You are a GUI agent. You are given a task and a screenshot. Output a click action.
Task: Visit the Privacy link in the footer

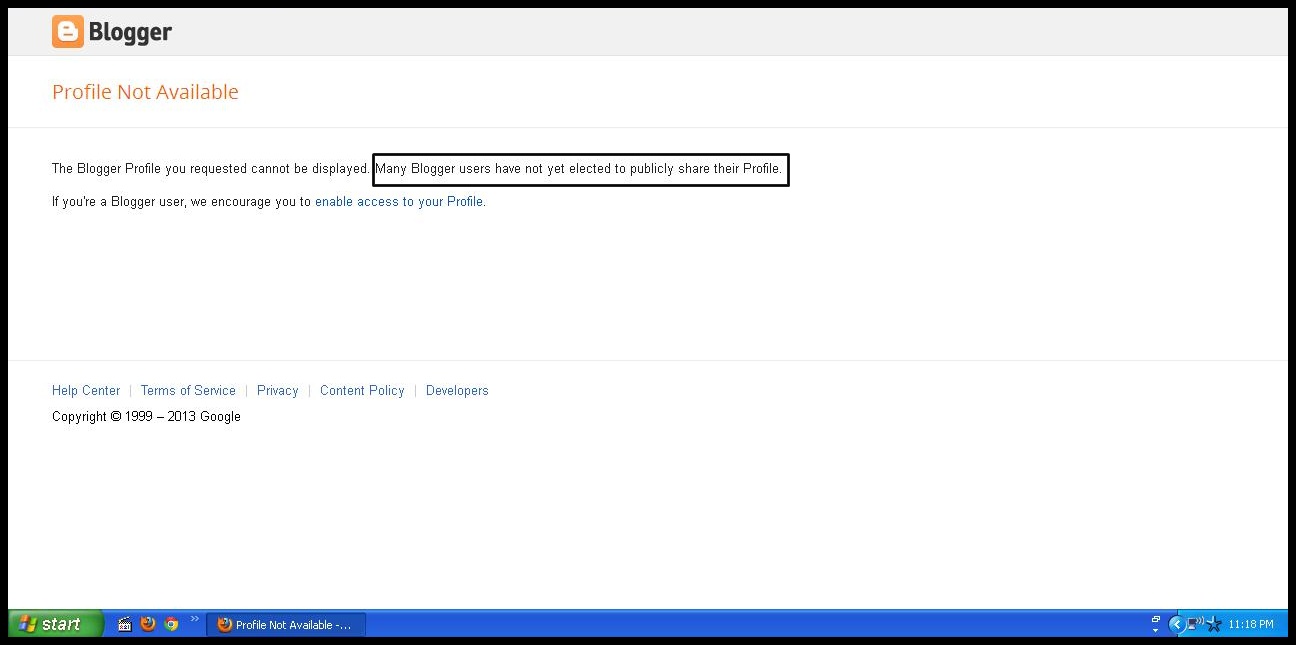click(x=278, y=390)
